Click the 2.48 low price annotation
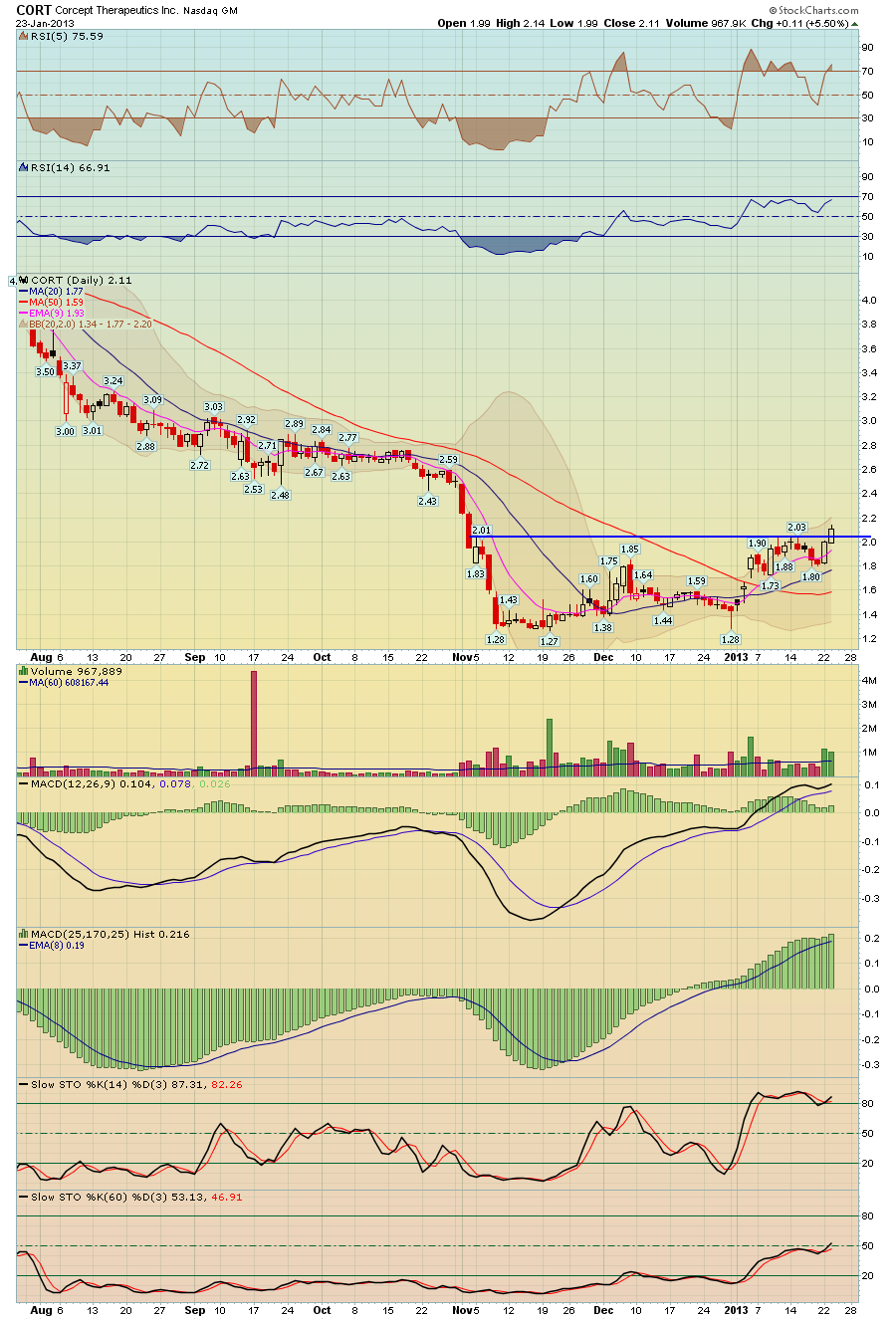This screenshot has width=896, height=1320. coord(280,495)
